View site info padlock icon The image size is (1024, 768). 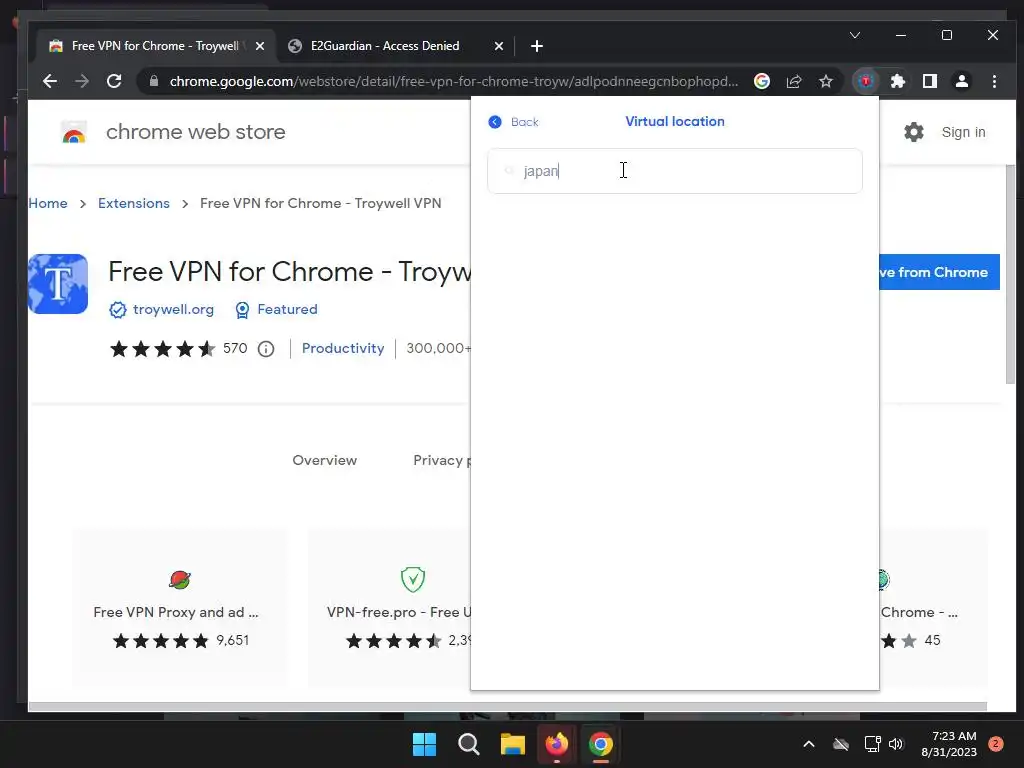pos(154,81)
